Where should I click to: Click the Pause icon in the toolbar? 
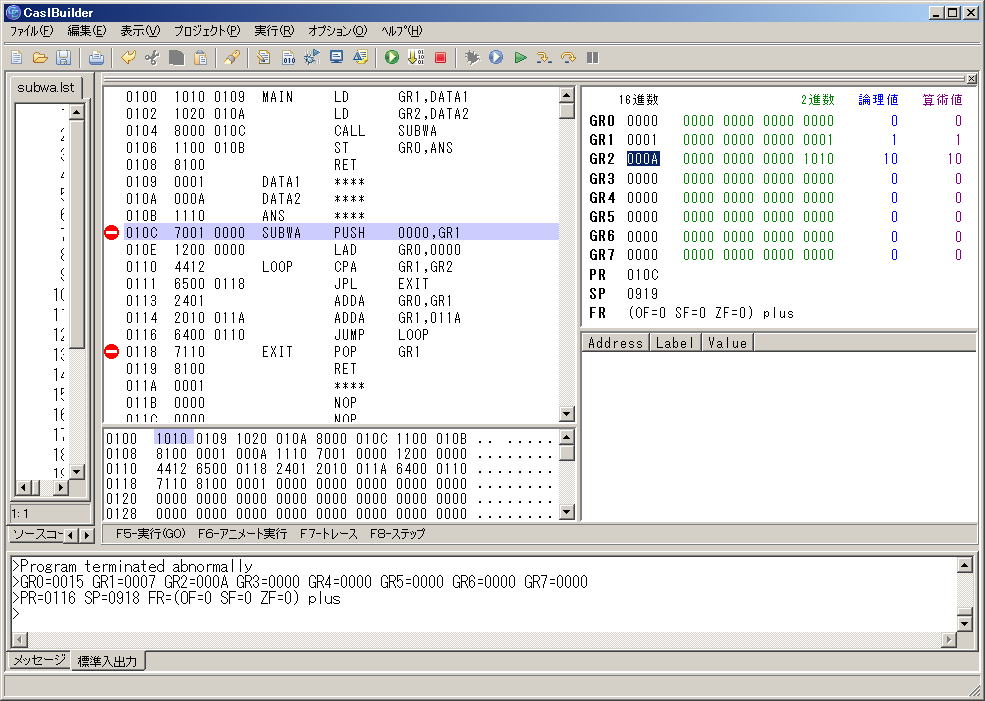tap(593, 58)
